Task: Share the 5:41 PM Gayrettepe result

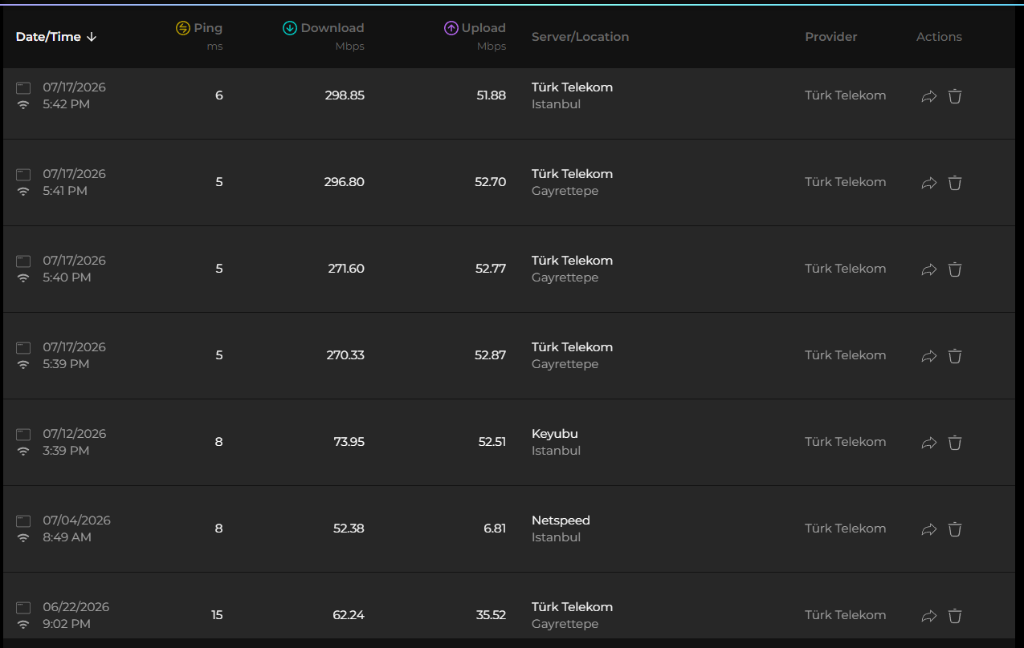Action: 929,184
